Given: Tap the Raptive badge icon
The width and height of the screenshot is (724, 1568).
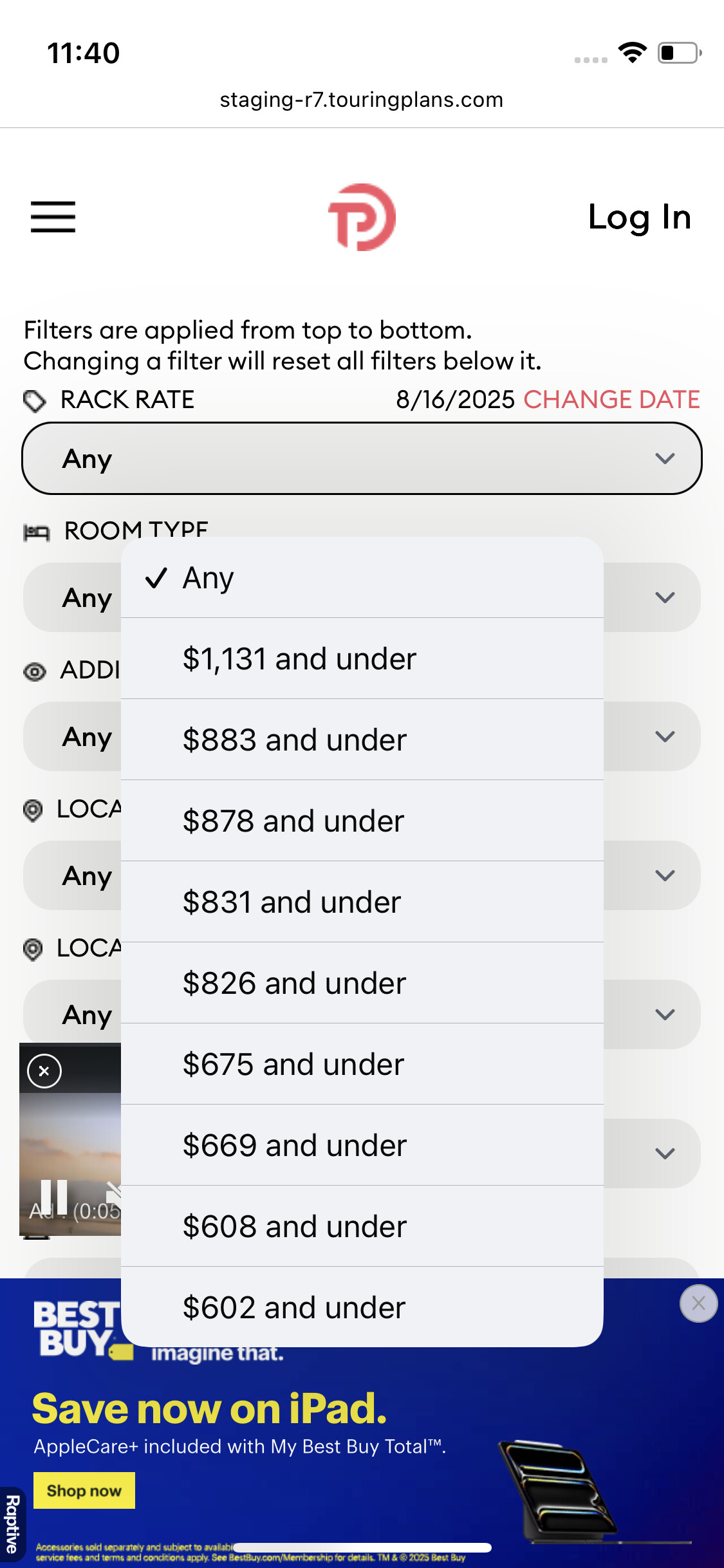Looking at the screenshot, I should (x=12, y=1524).
